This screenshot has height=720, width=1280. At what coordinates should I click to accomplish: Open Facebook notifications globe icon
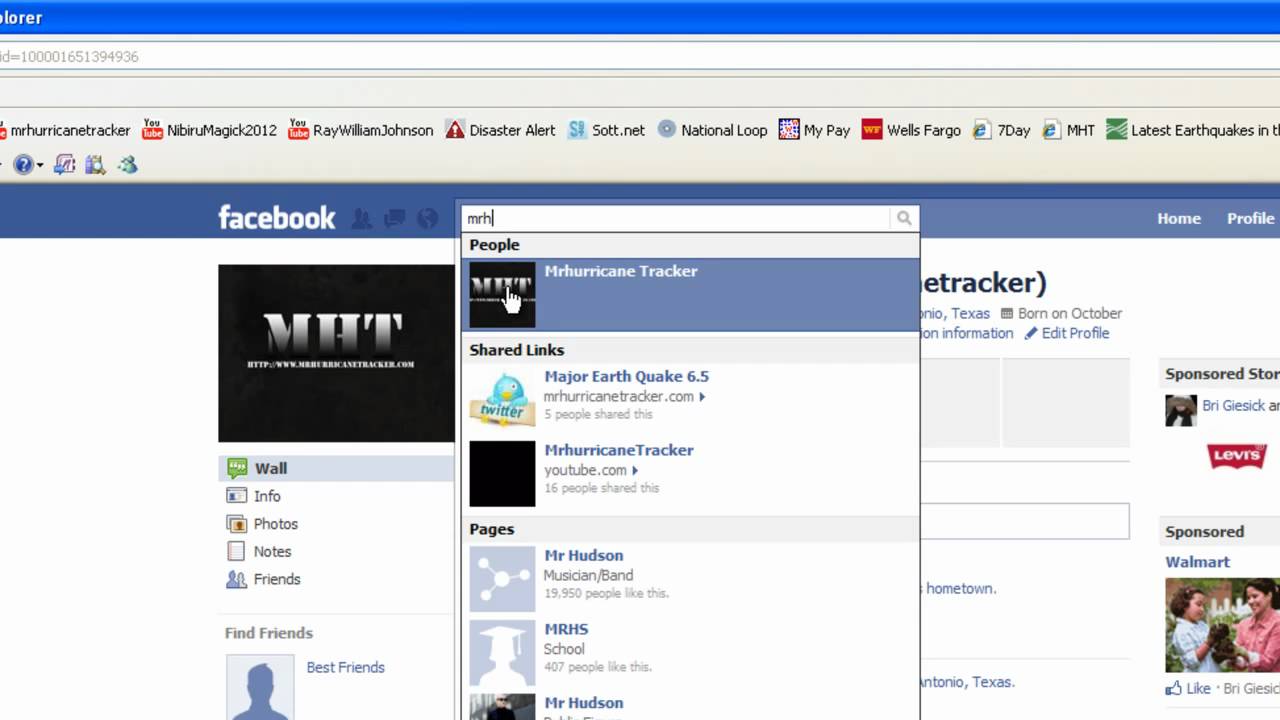(428, 218)
